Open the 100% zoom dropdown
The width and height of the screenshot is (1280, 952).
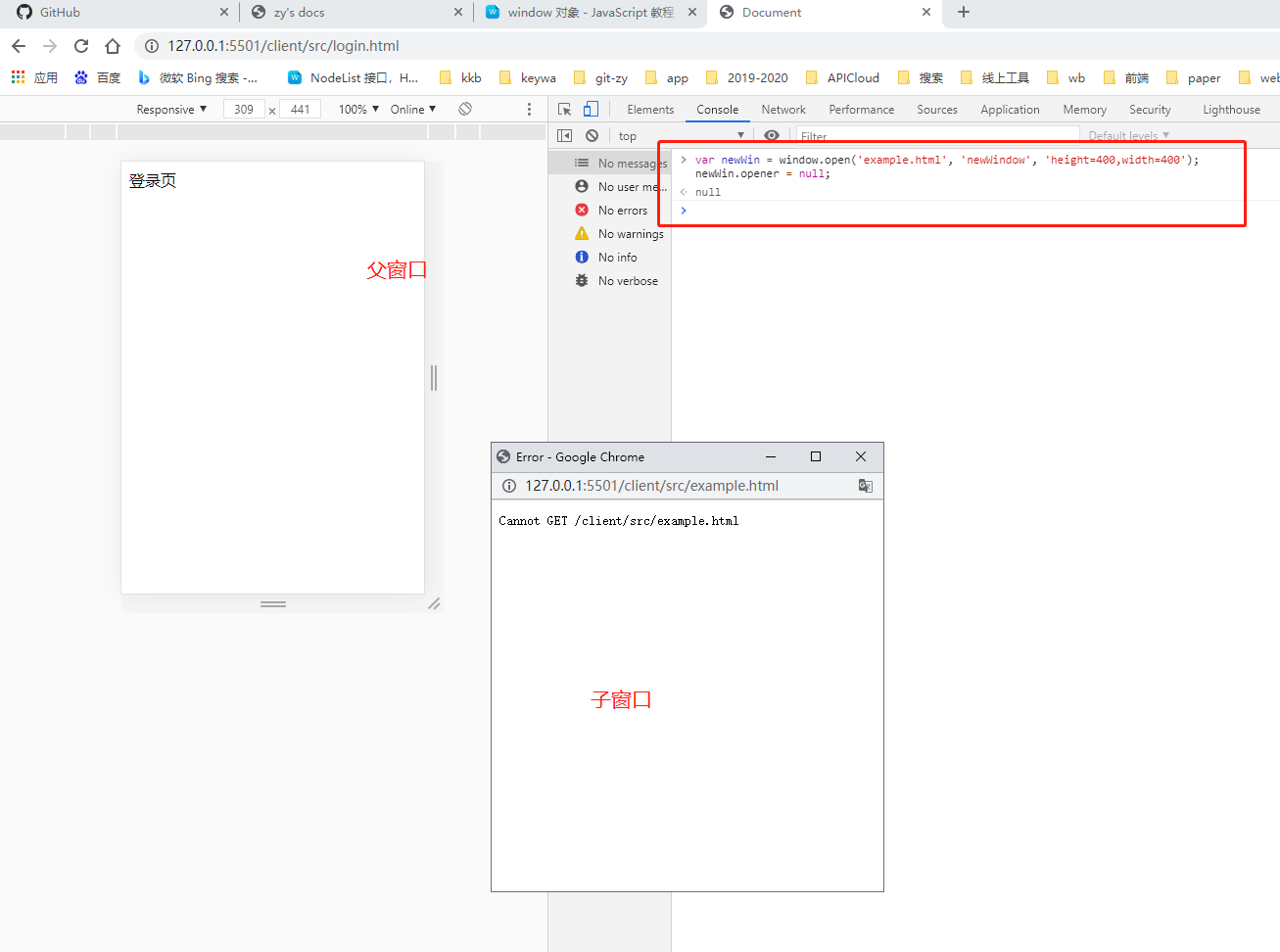pos(358,110)
